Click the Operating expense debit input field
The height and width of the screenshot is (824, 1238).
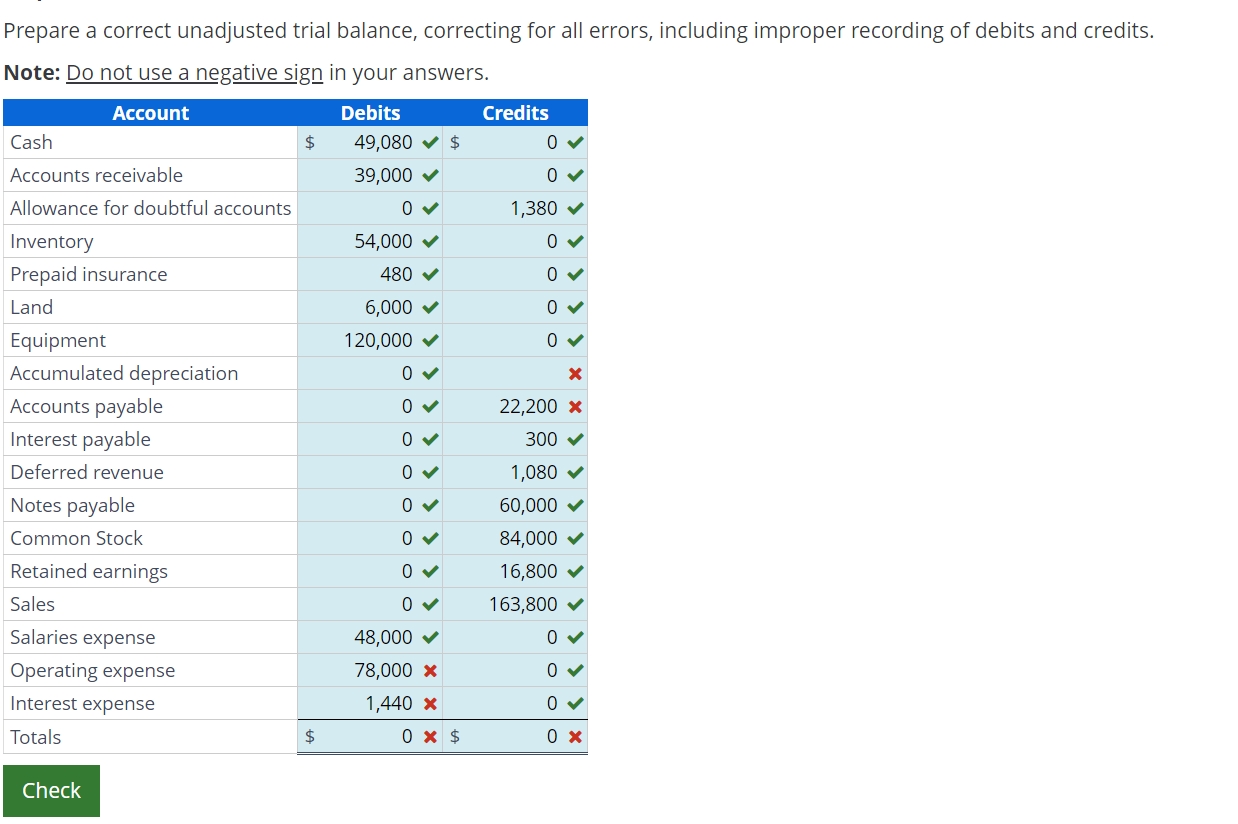(x=370, y=670)
